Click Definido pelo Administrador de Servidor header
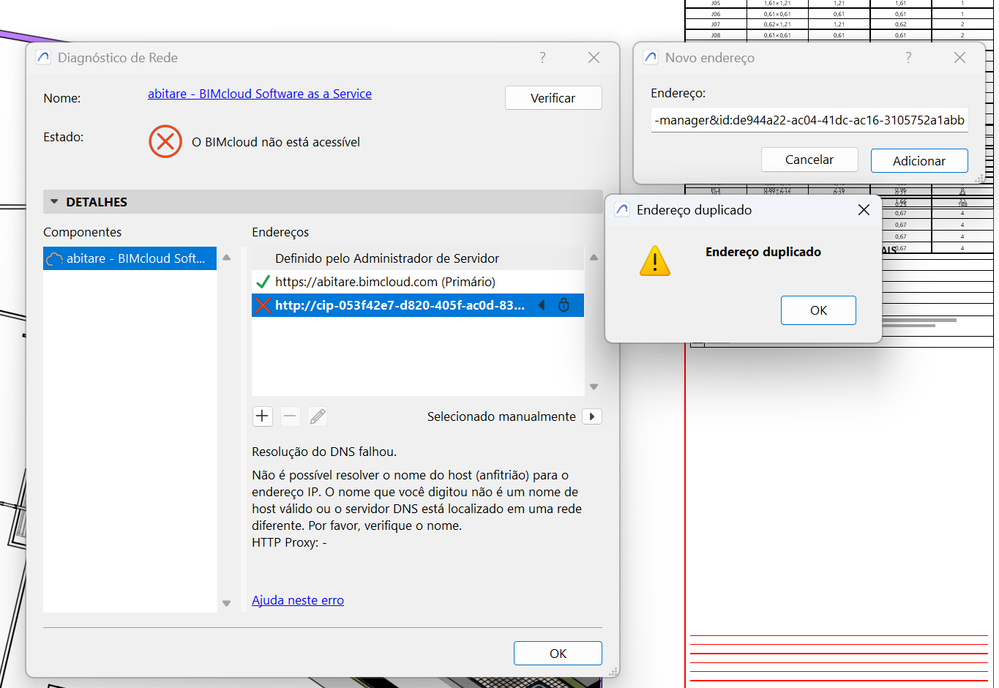Image resolution: width=999 pixels, height=688 pixels. (387, 259)
